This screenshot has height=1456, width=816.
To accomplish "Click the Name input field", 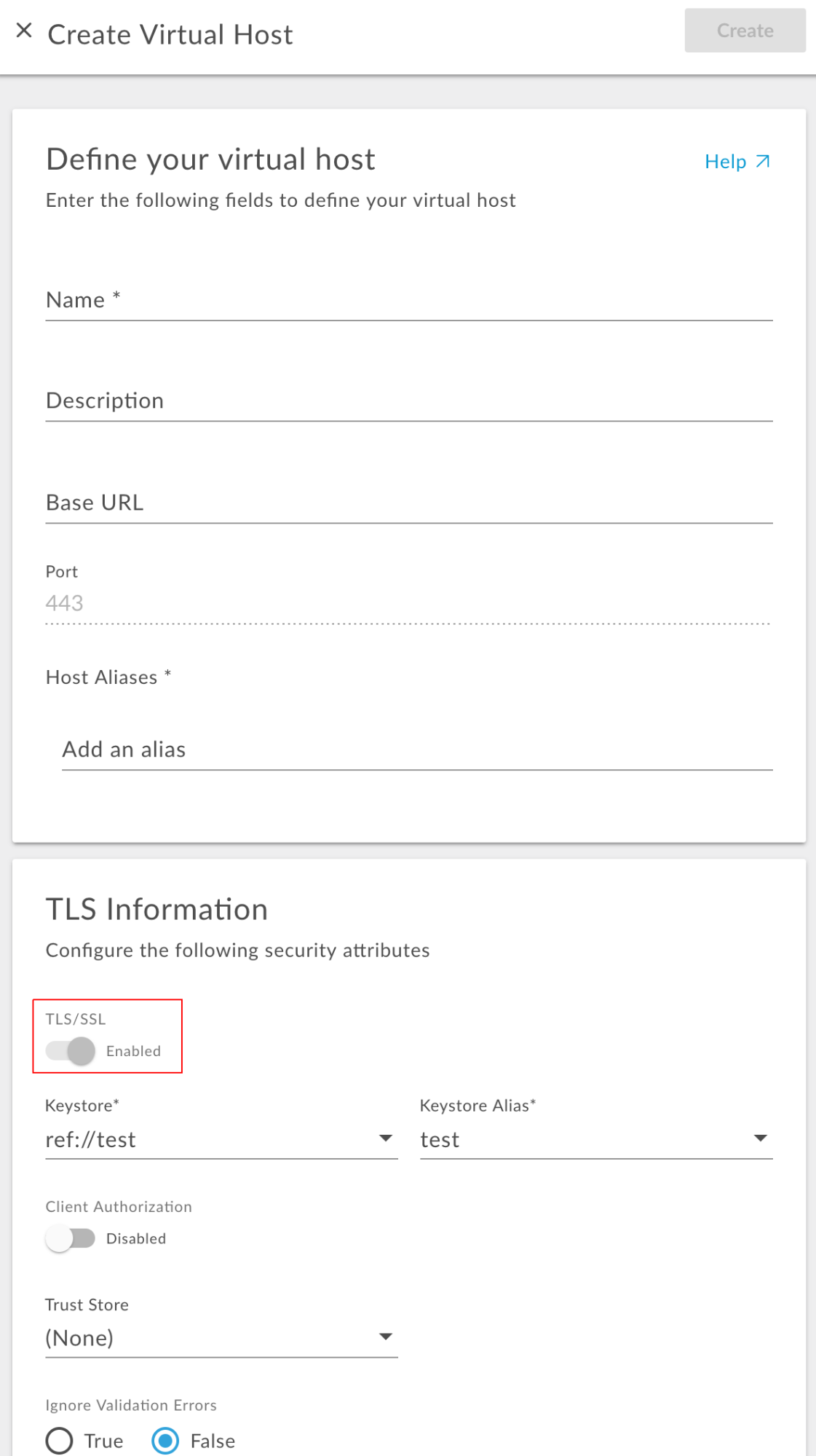I will point(408,300).
